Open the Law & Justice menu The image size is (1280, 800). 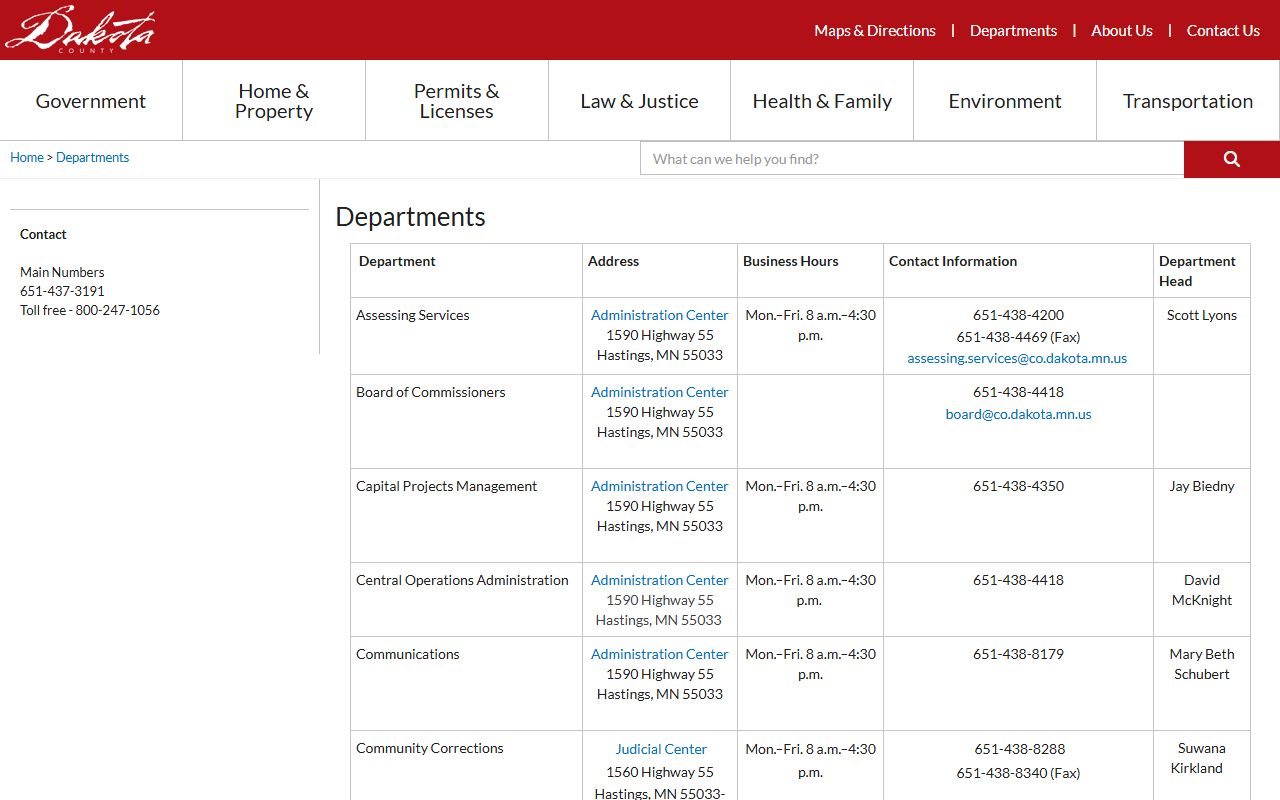(639, 101)
